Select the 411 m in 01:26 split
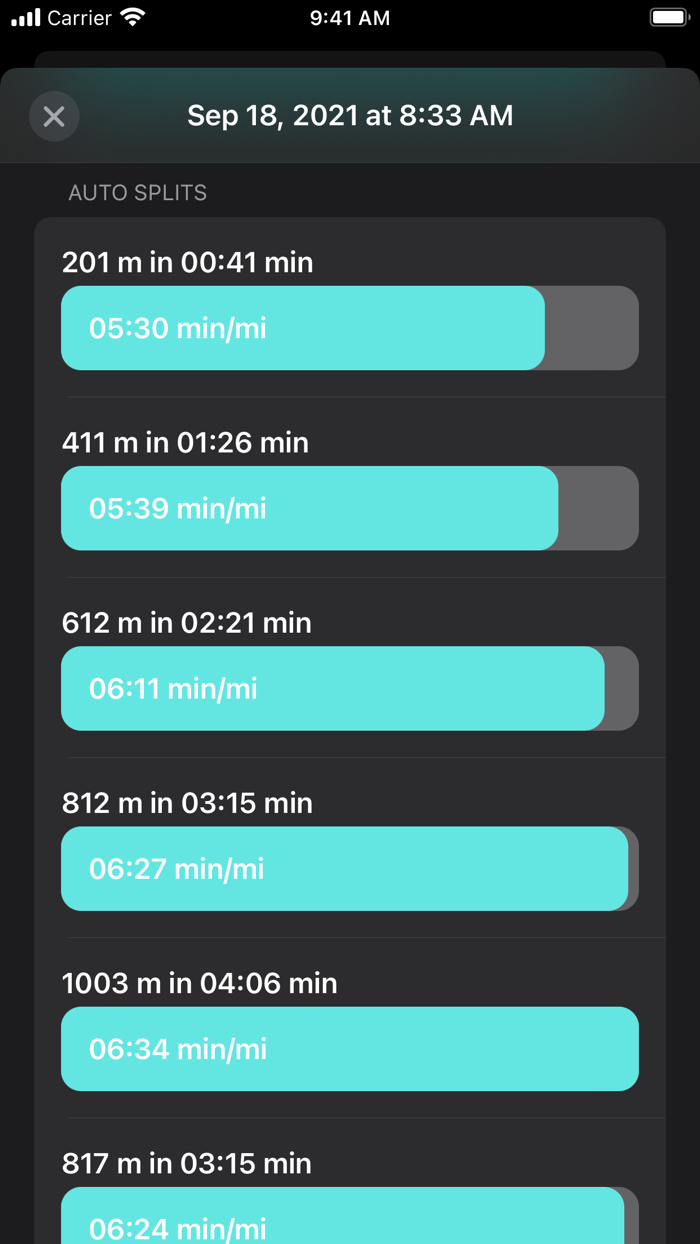Screen dimensions: 700x1244 [x=186, y=442]
